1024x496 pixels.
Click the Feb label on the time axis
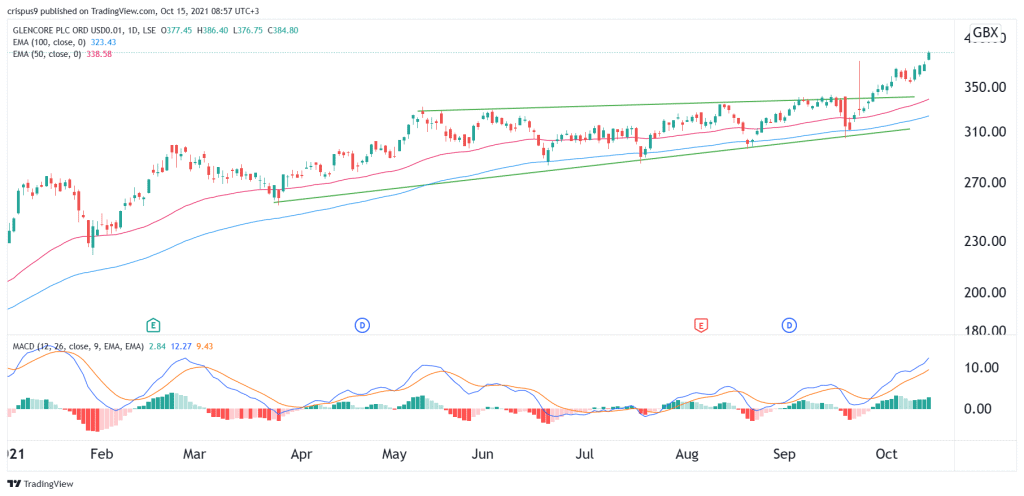coord(103,454)
